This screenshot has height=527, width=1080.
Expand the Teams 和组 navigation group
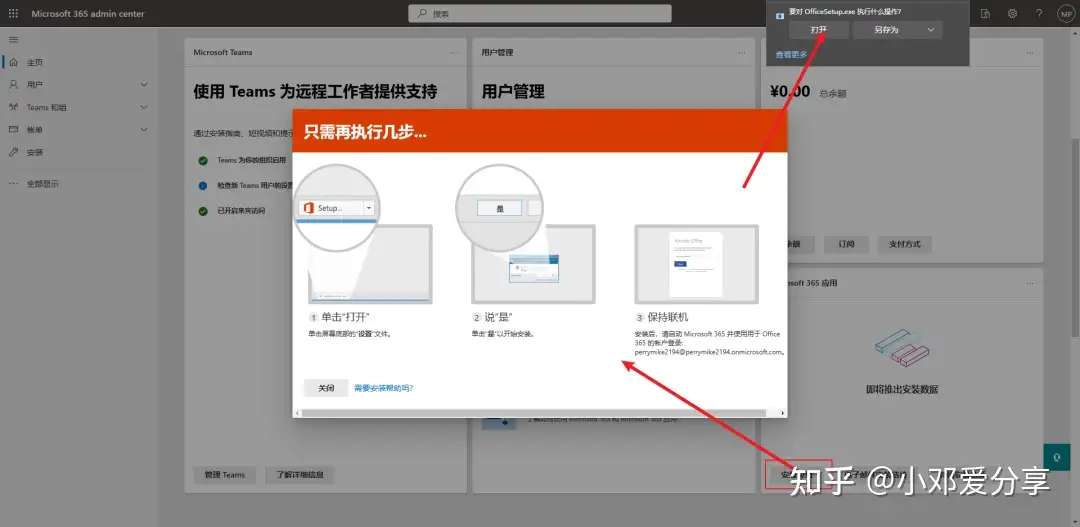(144, 107)
